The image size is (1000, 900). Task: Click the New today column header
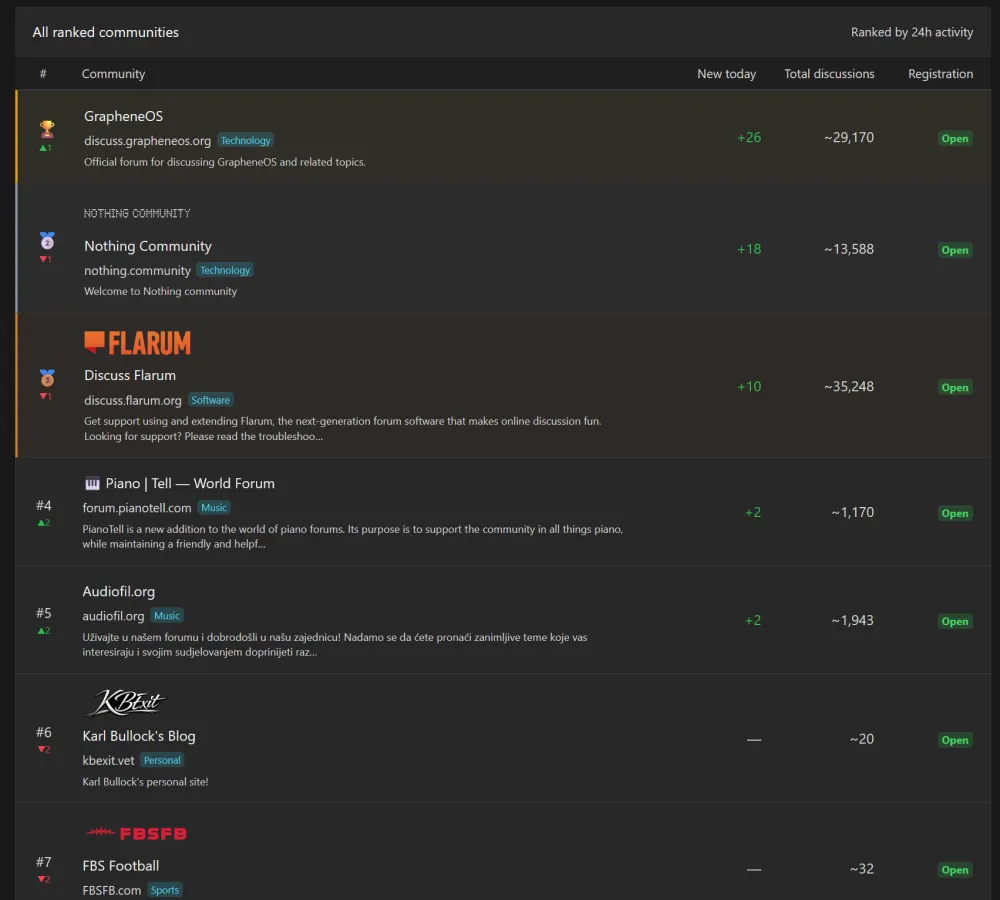(726, 74)
